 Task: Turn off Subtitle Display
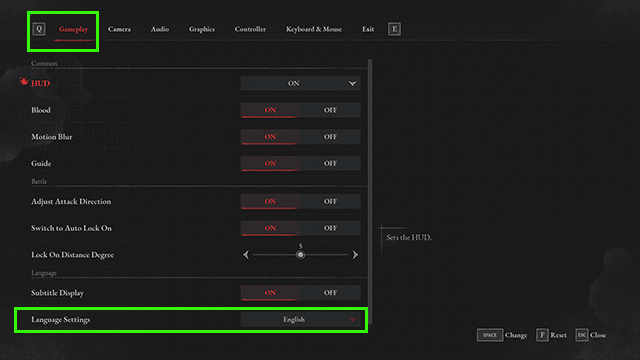pyautogui.click(x=330, y=293)
